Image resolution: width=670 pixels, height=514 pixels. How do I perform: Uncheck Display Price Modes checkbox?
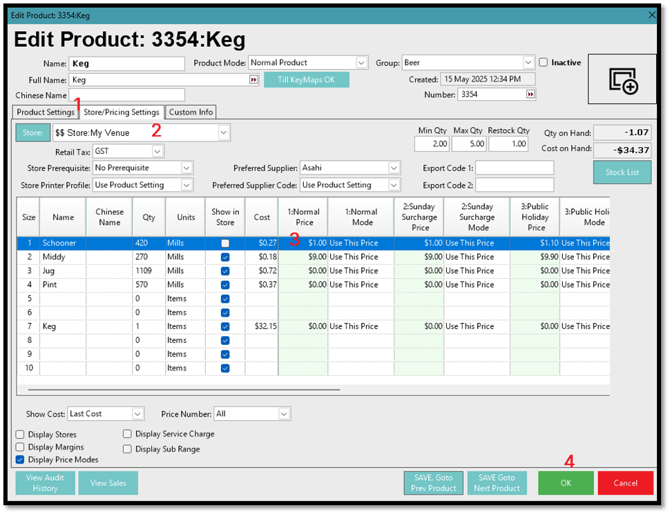21,460
